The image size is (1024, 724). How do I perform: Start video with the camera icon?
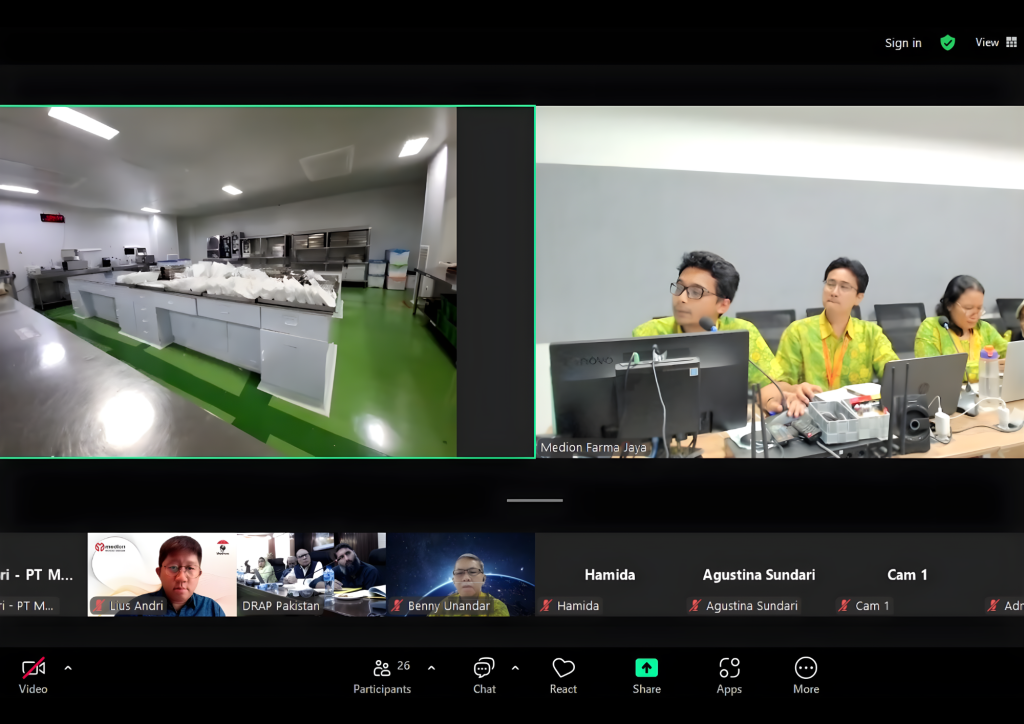(x=33, y=668)
